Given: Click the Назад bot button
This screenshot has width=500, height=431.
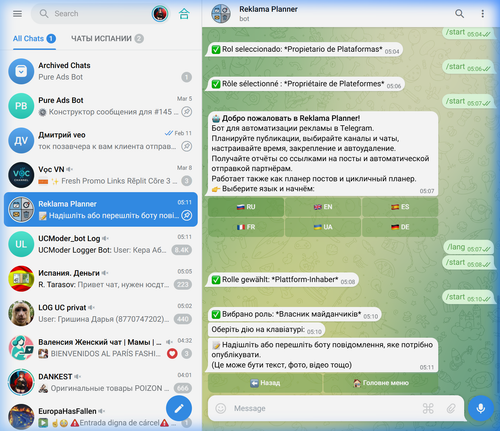Looking at the screenshot, I should (x=265, y=383).
